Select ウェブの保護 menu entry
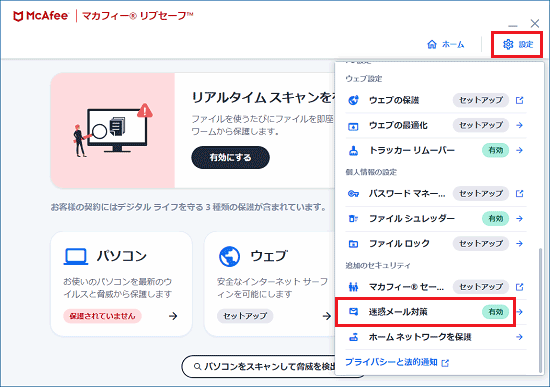 tap(436, 100)
